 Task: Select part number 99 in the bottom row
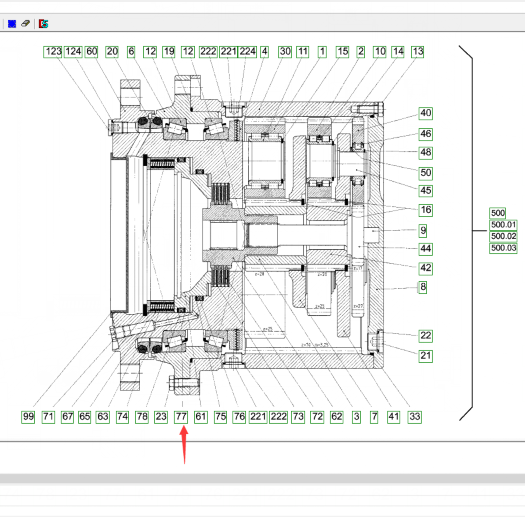click(x=28, y=417)
